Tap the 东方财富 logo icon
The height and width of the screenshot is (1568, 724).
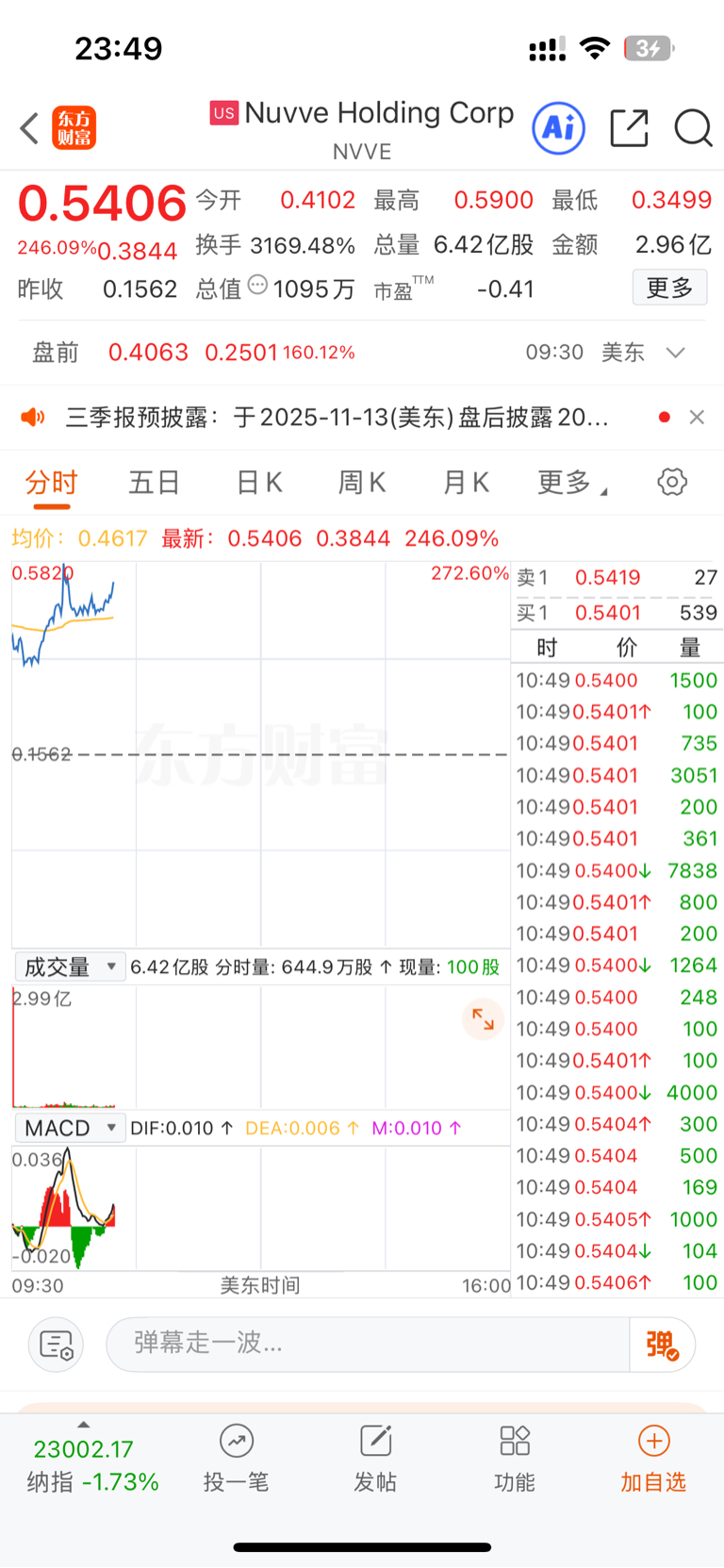pos(74,128)
